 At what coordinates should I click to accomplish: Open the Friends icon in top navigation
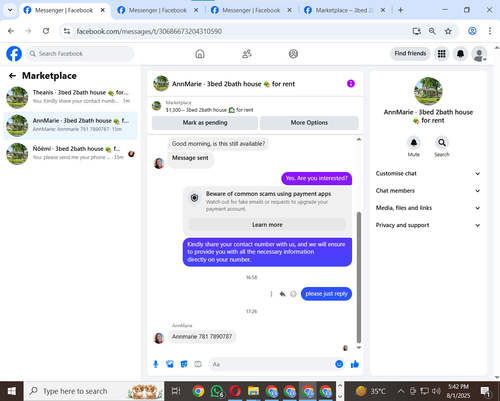(x=247, y=54)
